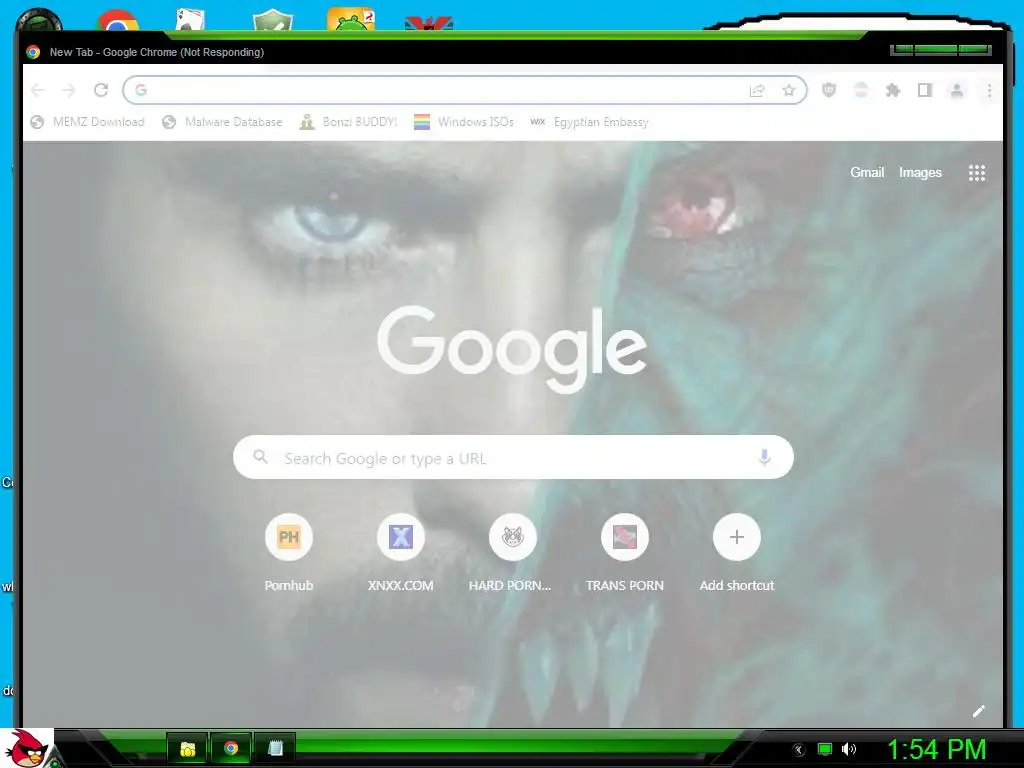
Task: Open the Extensions puzzle piece menu
Action: [x=893, y=90]
